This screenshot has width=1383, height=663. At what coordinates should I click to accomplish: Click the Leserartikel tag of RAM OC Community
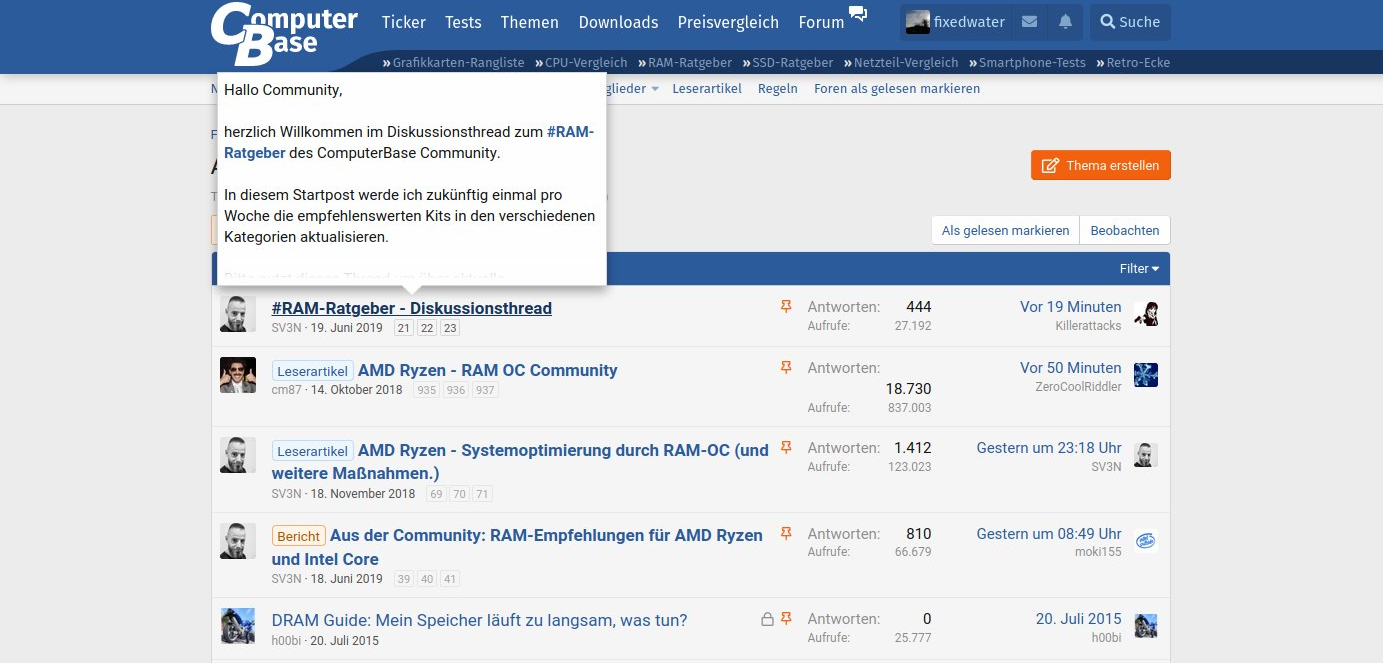tap(313, 370)
